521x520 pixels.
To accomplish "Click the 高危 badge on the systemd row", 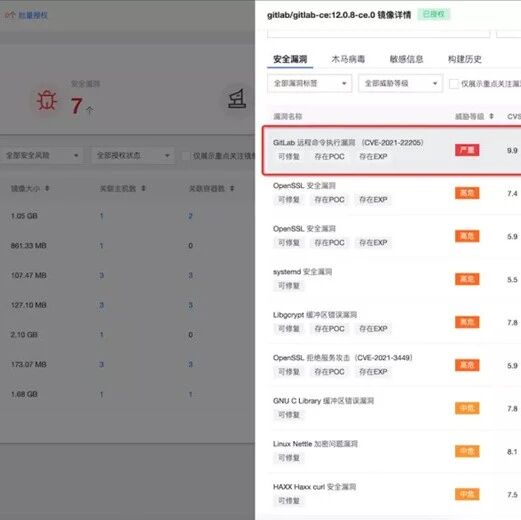I will point(467,279).
